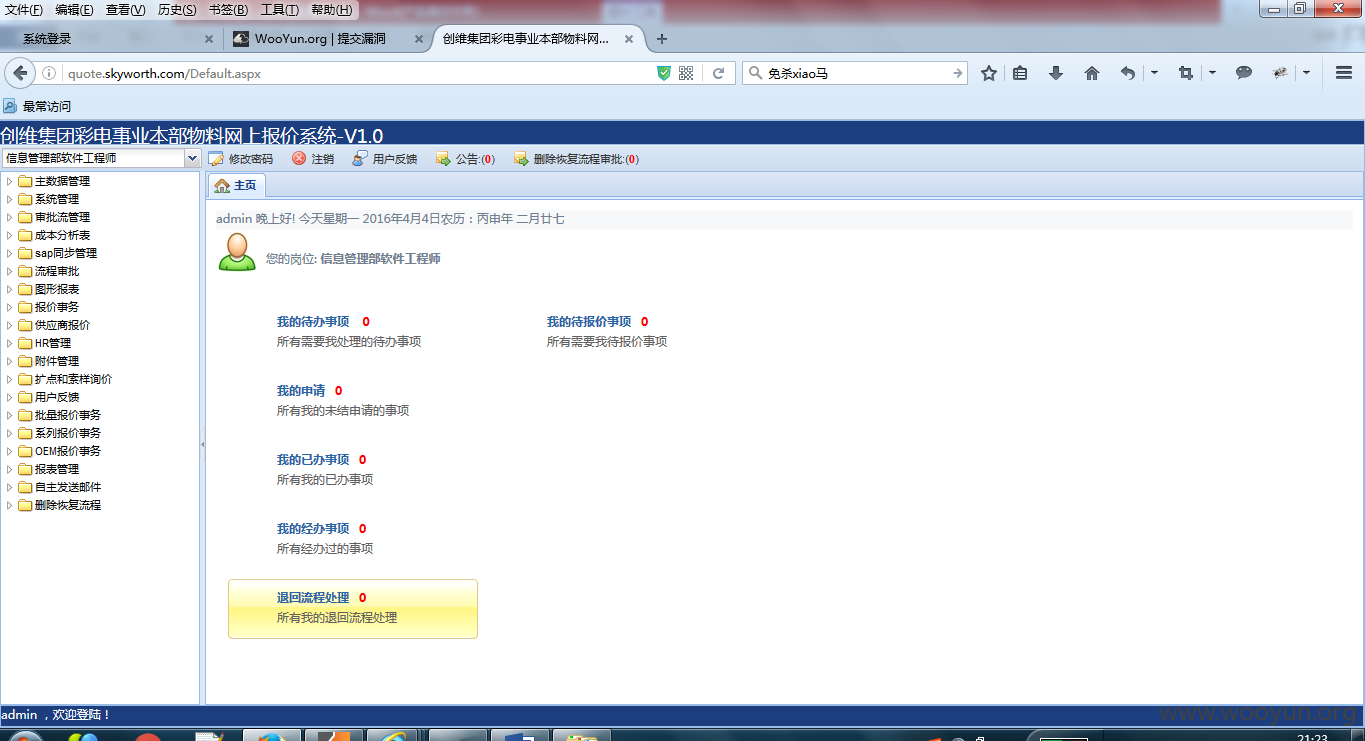1365x741 pixels.
Task: Select 系列报价事务 tree item
Action: [x=68, y=433]
